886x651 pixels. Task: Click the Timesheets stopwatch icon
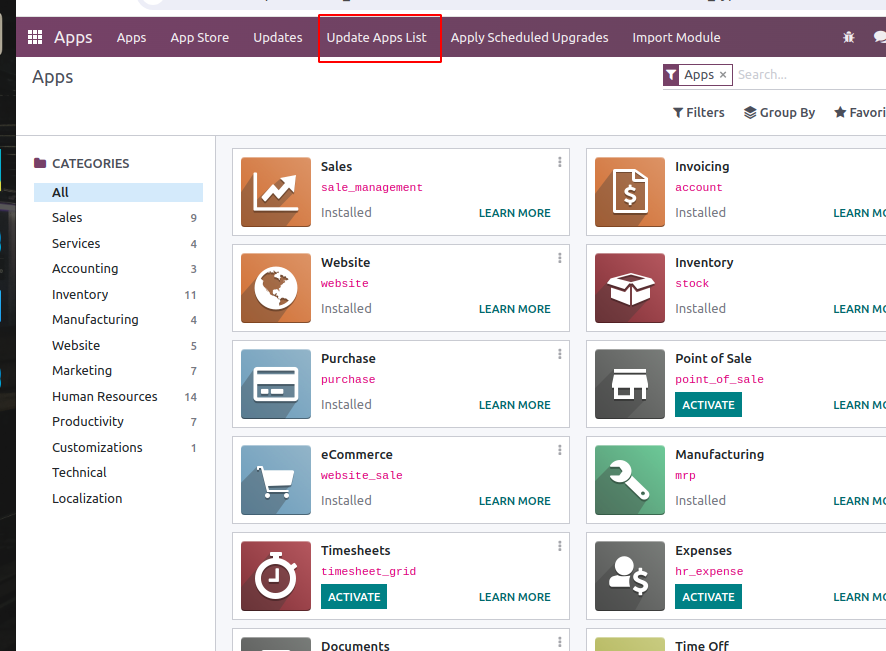(276, 576)
